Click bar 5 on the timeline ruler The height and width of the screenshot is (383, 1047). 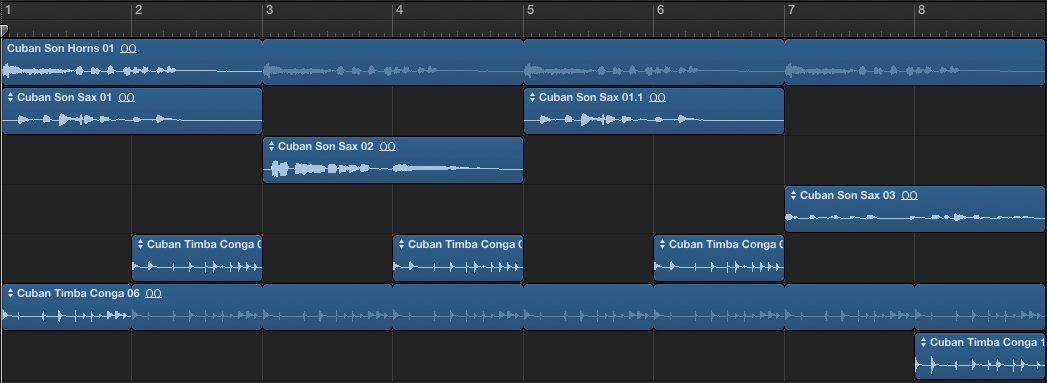pos(530,10)
